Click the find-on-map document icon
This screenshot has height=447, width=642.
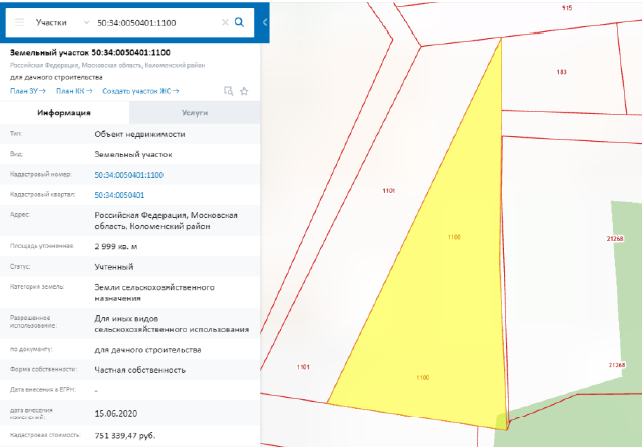228,91
